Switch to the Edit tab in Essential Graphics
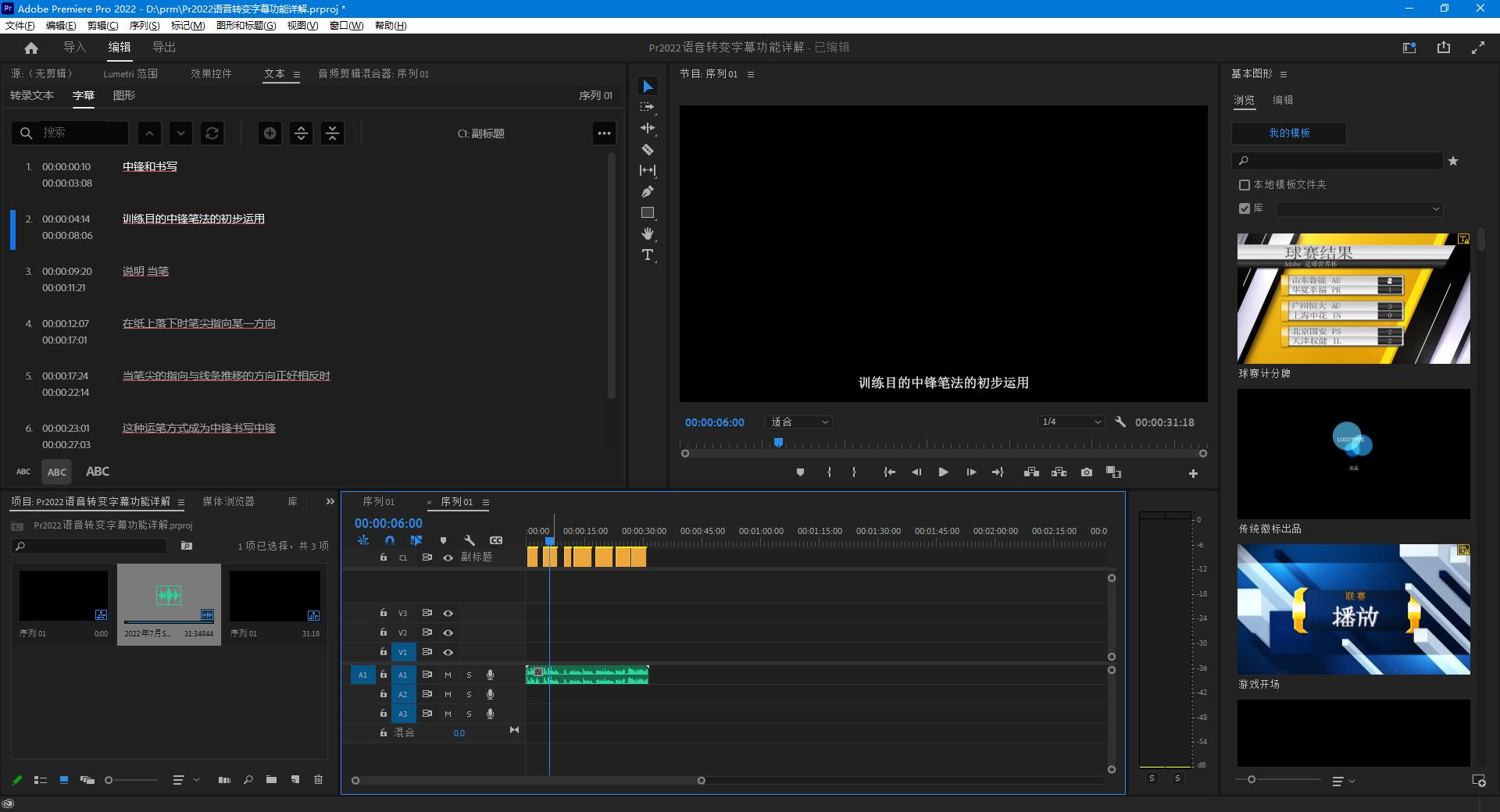Image resolution: width=1500 pixels, height=812 pixels. click(1283, 100)
